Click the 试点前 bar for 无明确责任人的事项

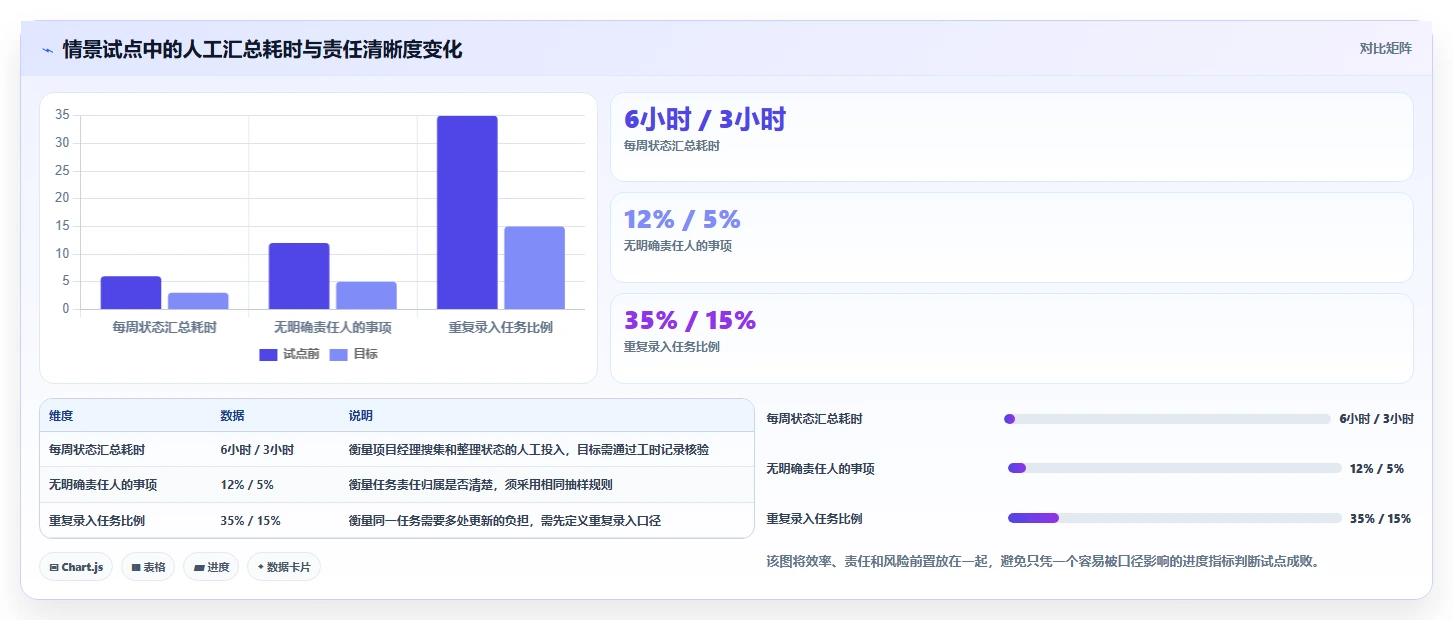[x=299, y=276]
